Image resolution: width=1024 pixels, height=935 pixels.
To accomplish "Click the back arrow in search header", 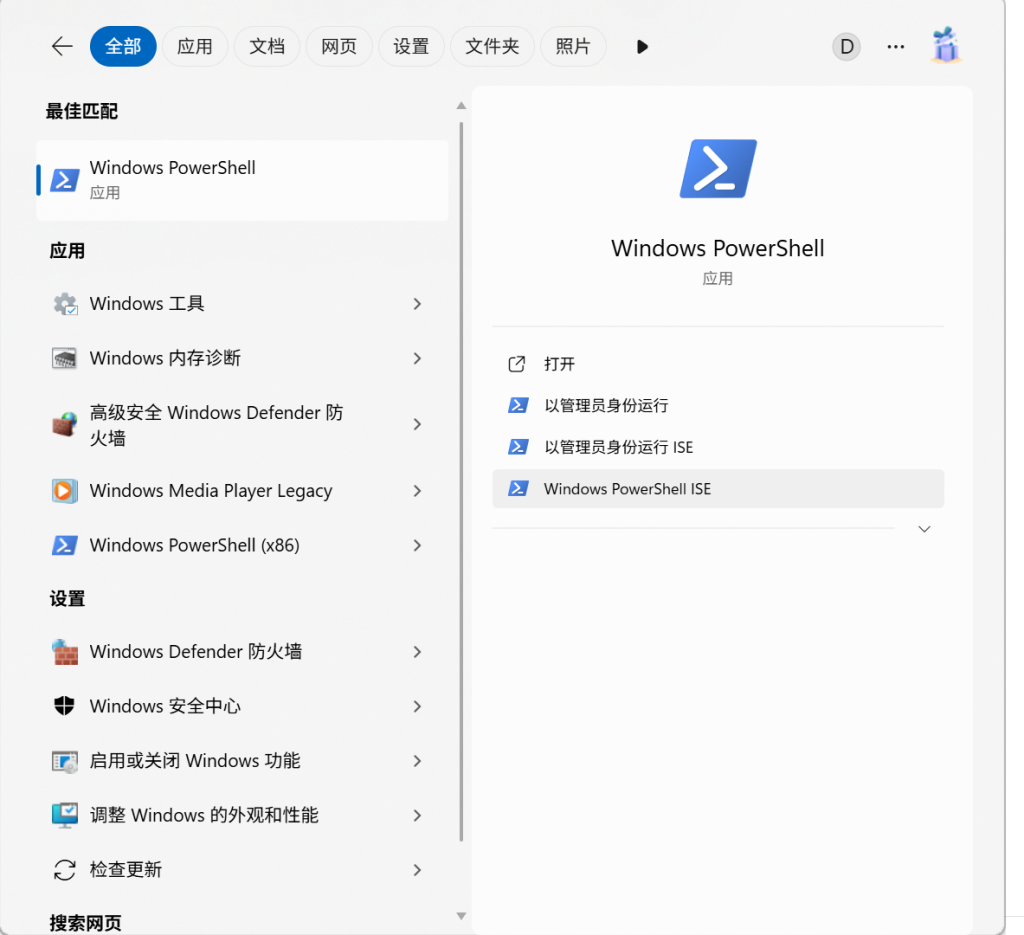I will click(x=62, y=47).
